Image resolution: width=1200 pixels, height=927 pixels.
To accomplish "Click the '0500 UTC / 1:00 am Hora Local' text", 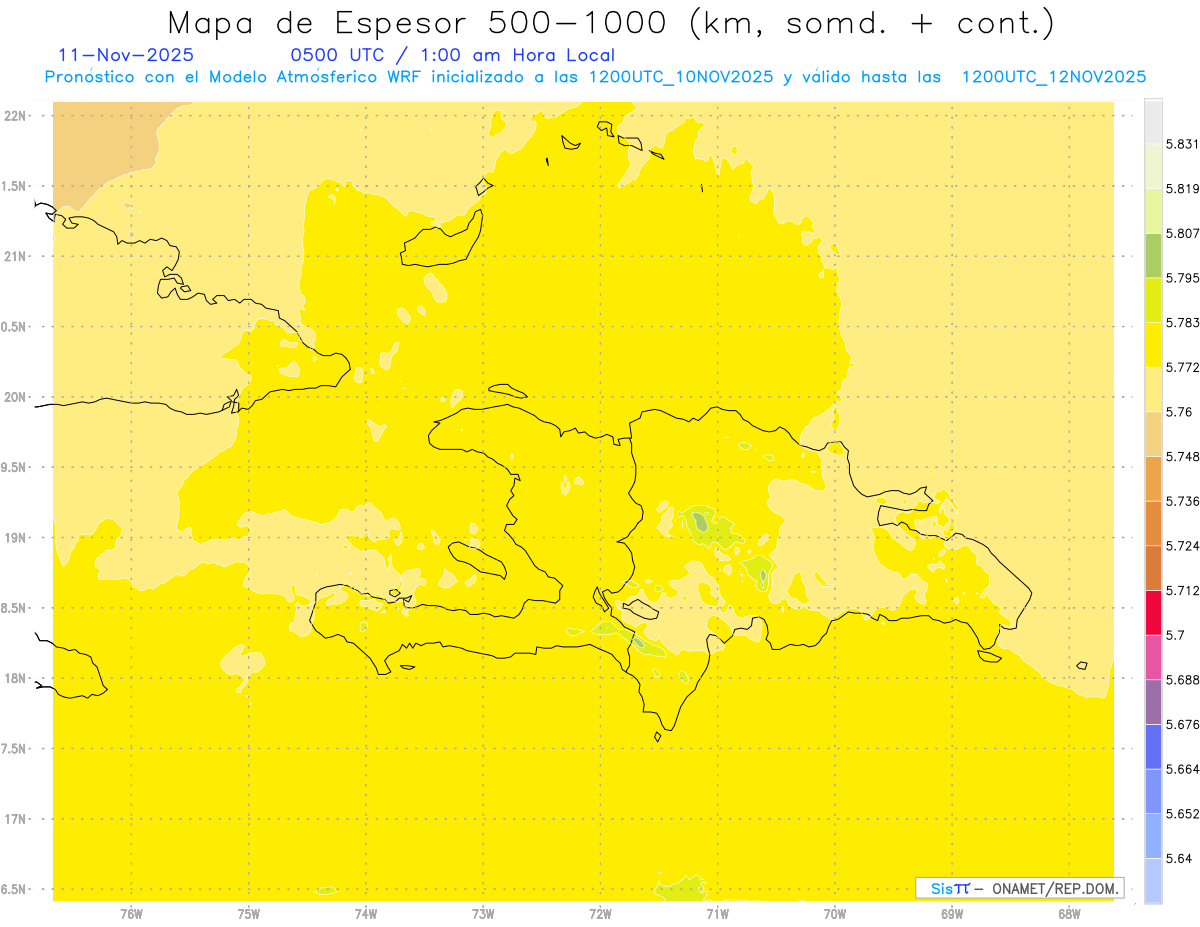I will [x=452, y=56].
